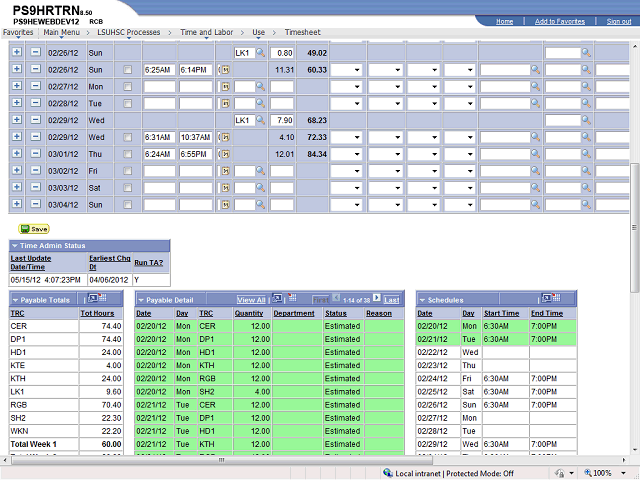Open last-column lookup on 03/03/12 Sat row
The height and width of the screenshot is (480, 640).
pos(586,187)
